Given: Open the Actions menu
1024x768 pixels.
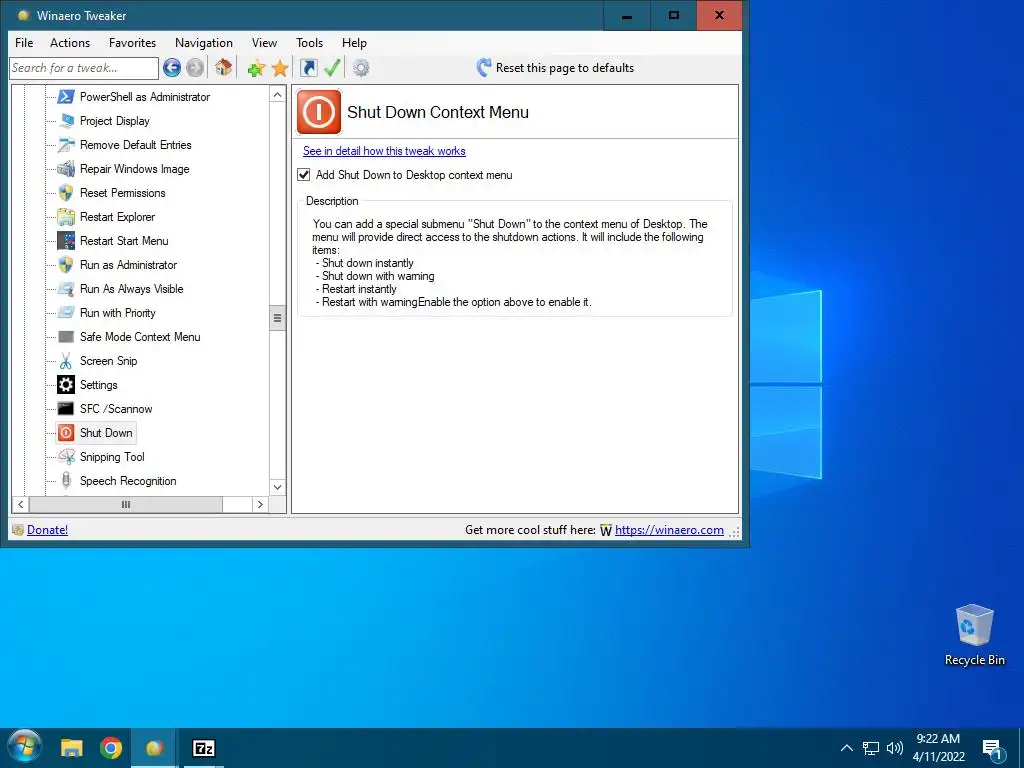Looking at the screenshot, I should [70, 42].
